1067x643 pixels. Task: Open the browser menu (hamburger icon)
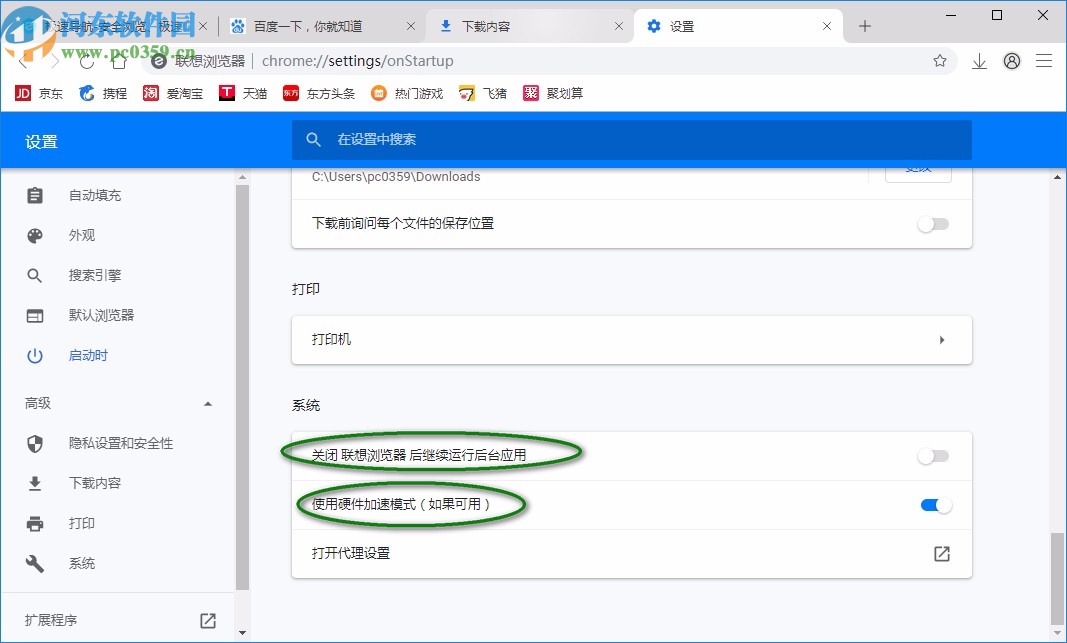[x=1044, y=61]
